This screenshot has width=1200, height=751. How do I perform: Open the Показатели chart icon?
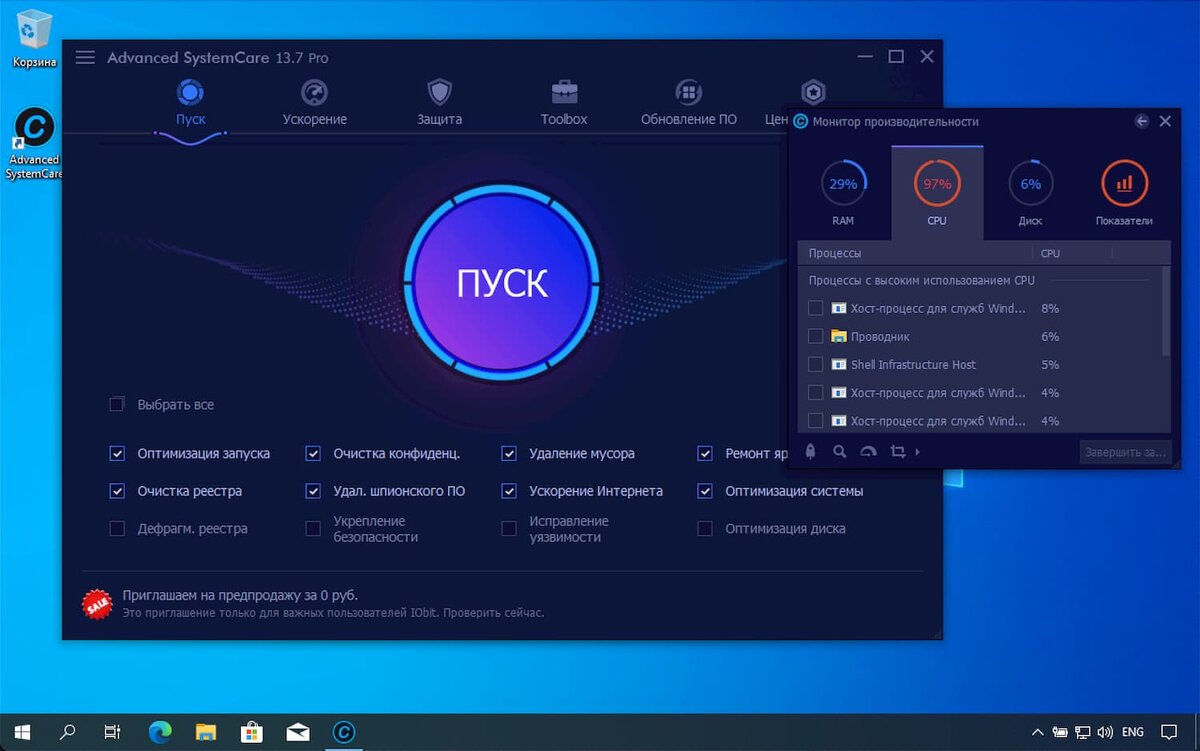coord(1124,184)
